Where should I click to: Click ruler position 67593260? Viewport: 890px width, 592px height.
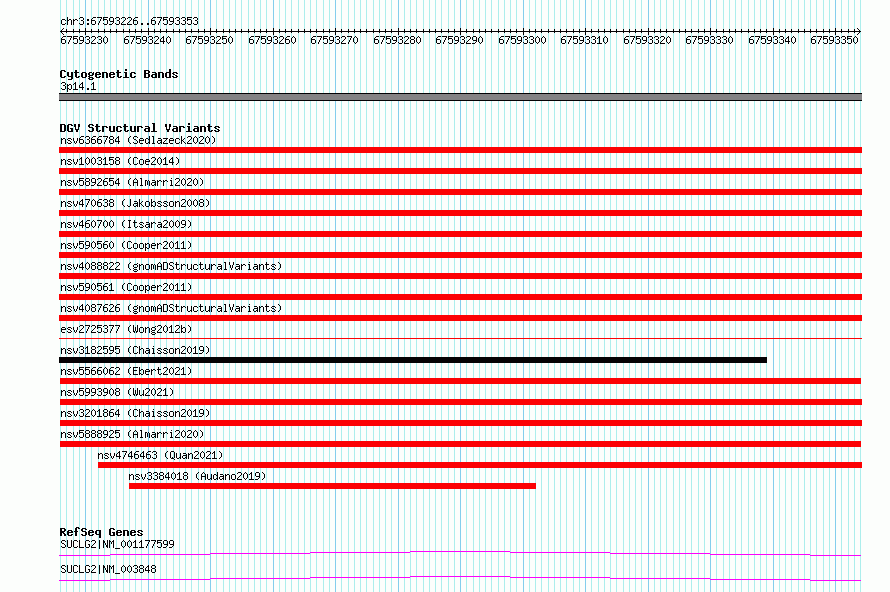272,40
